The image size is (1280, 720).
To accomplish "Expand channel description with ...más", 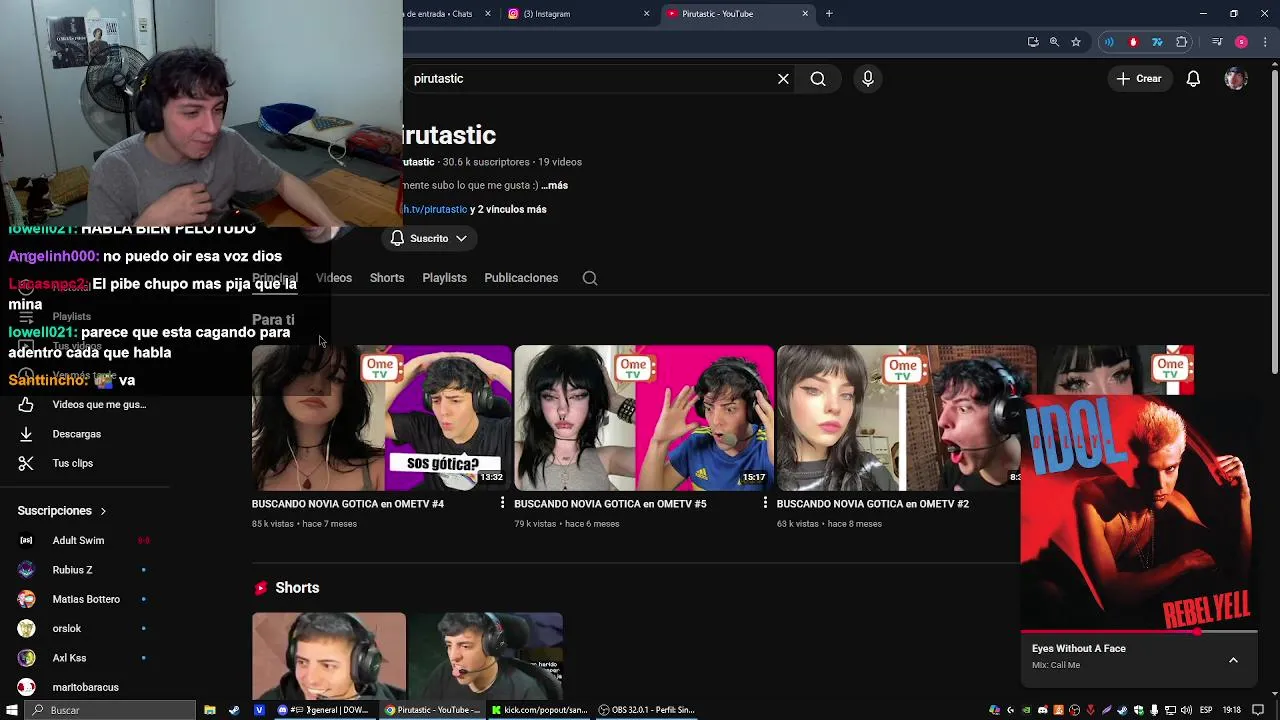I will pos(554,186).
